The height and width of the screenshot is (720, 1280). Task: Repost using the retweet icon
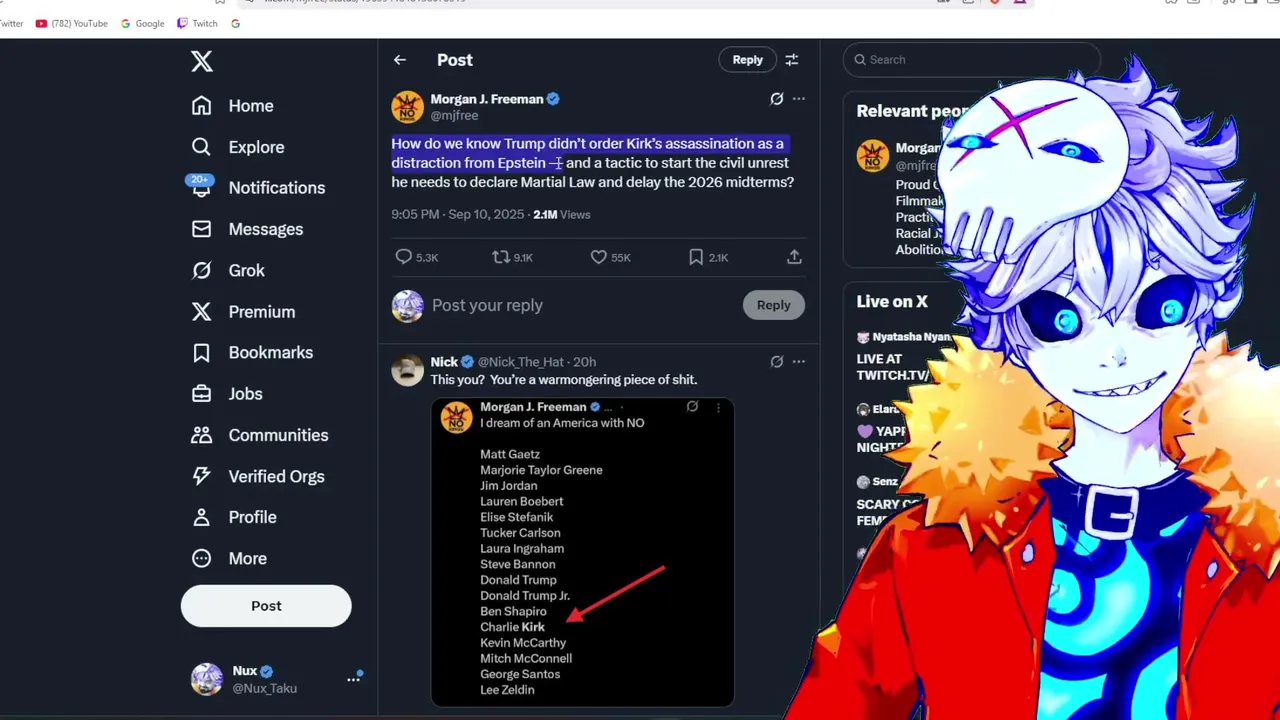tap(501, 257)
